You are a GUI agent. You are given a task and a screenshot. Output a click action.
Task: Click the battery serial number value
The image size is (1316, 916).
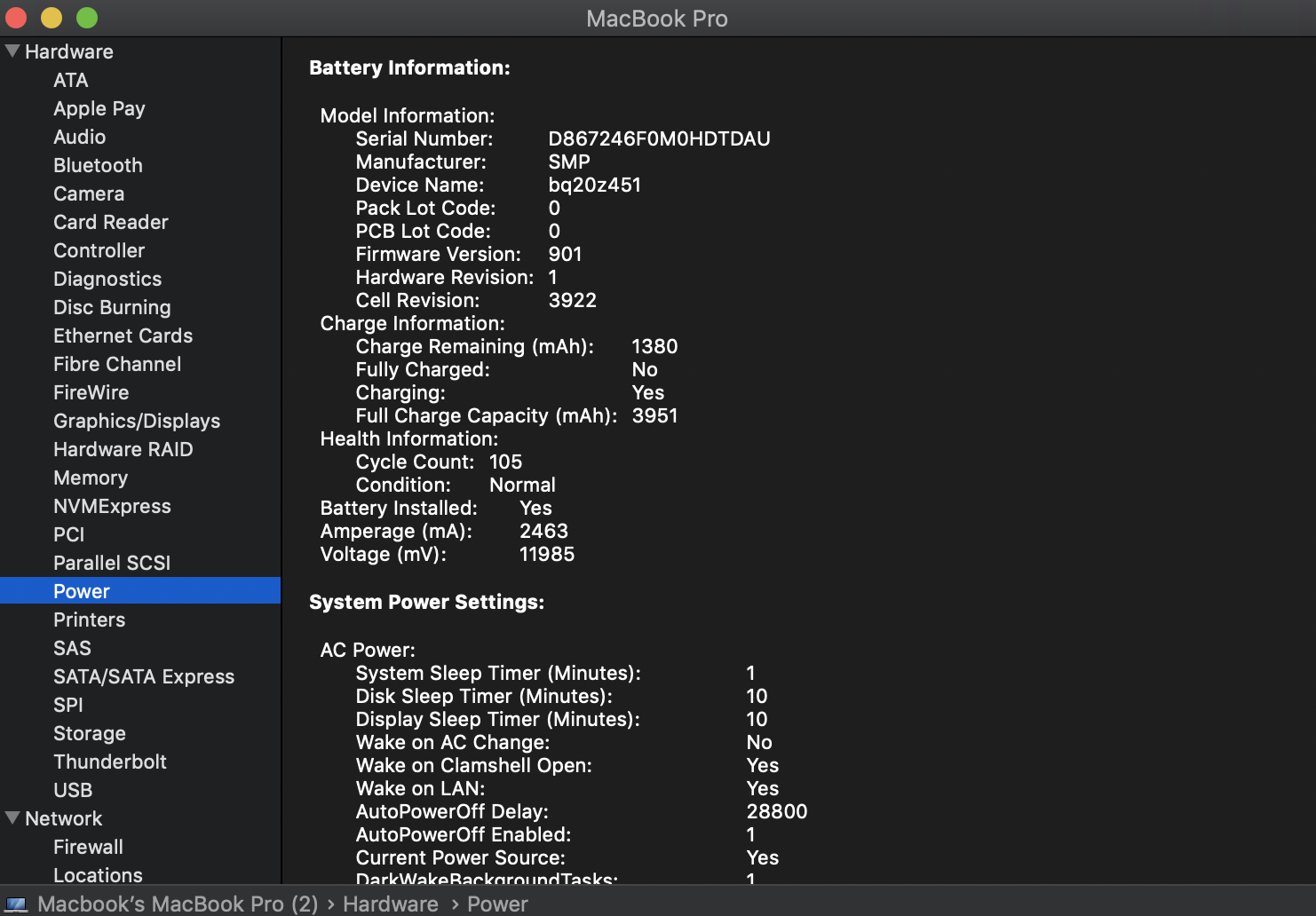point(659,138)
